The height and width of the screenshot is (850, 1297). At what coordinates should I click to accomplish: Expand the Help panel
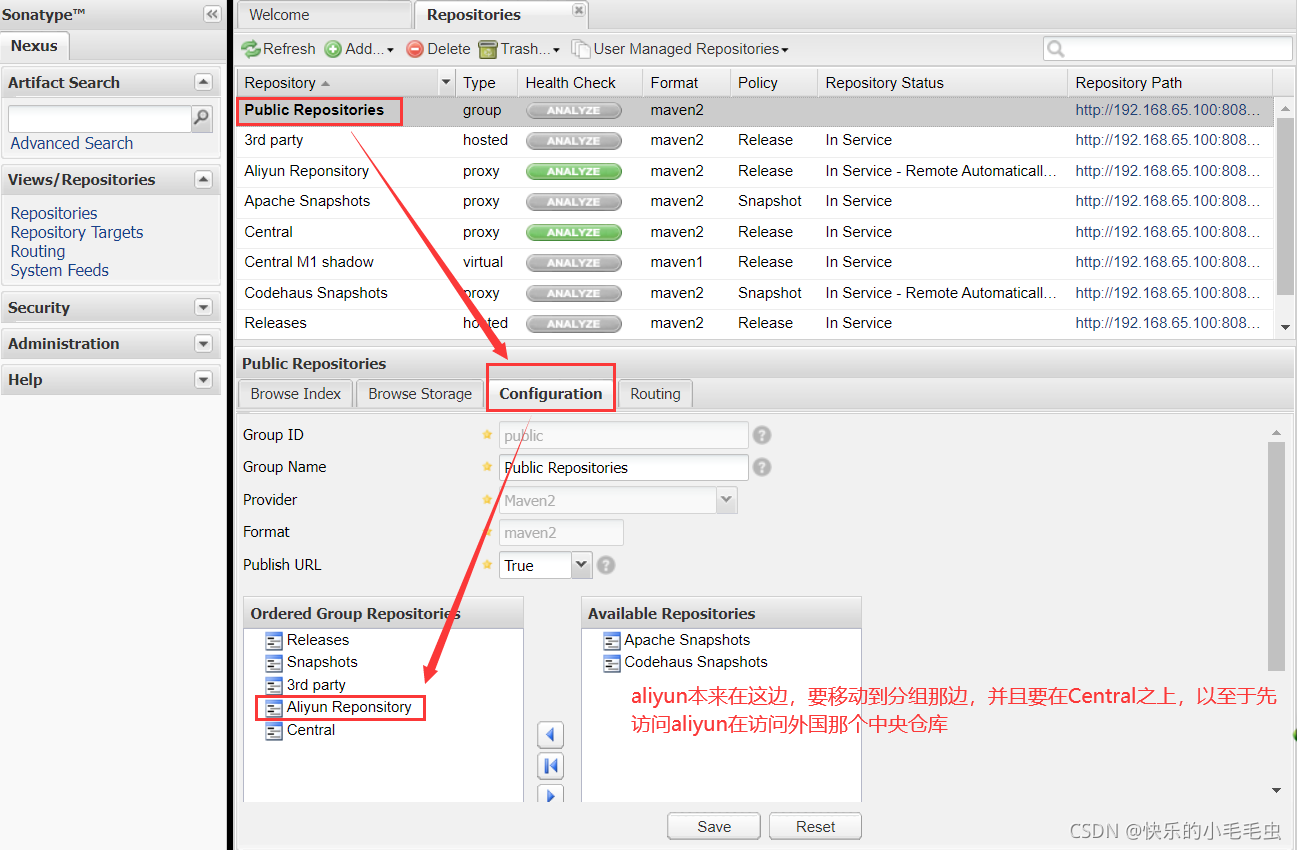(203, 380)
